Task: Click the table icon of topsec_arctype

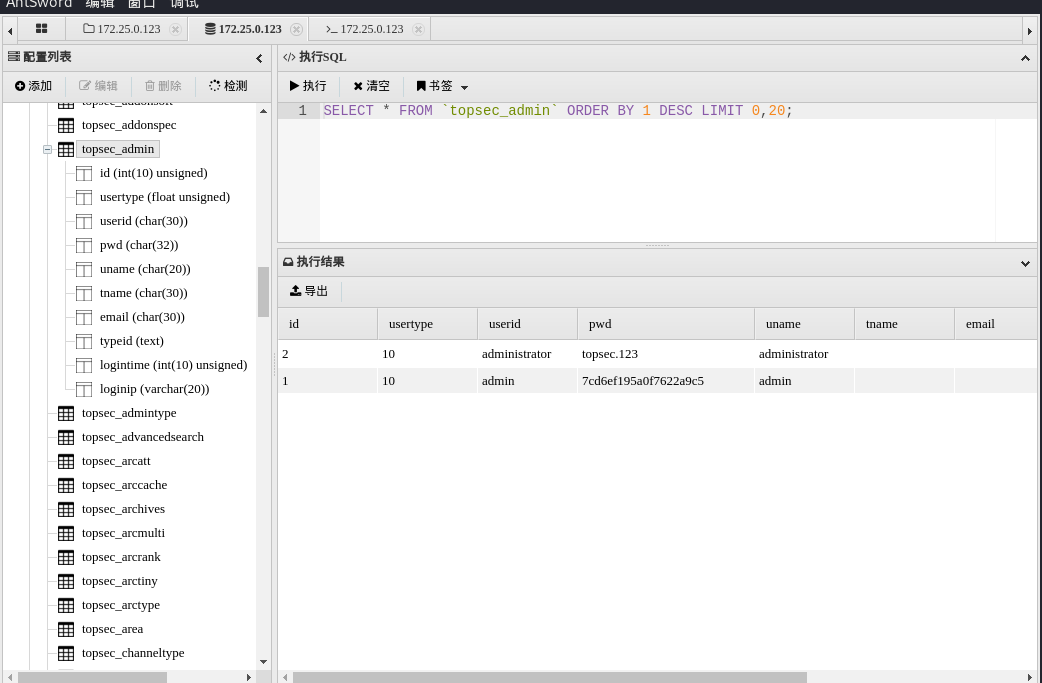Action: 66,605
